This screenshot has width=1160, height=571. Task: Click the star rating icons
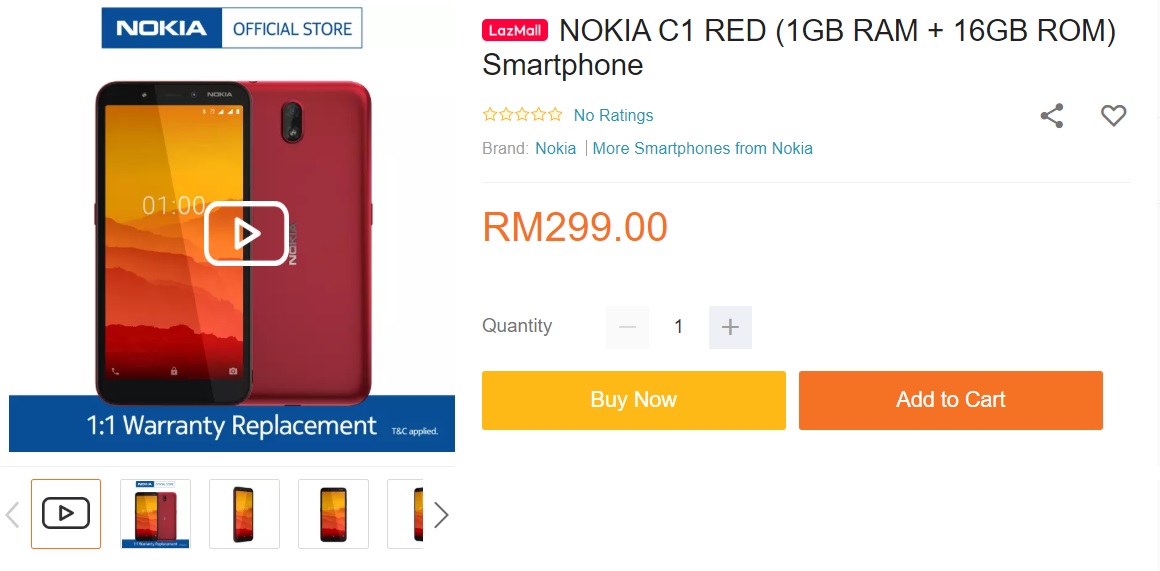click(x=522, y=115)
